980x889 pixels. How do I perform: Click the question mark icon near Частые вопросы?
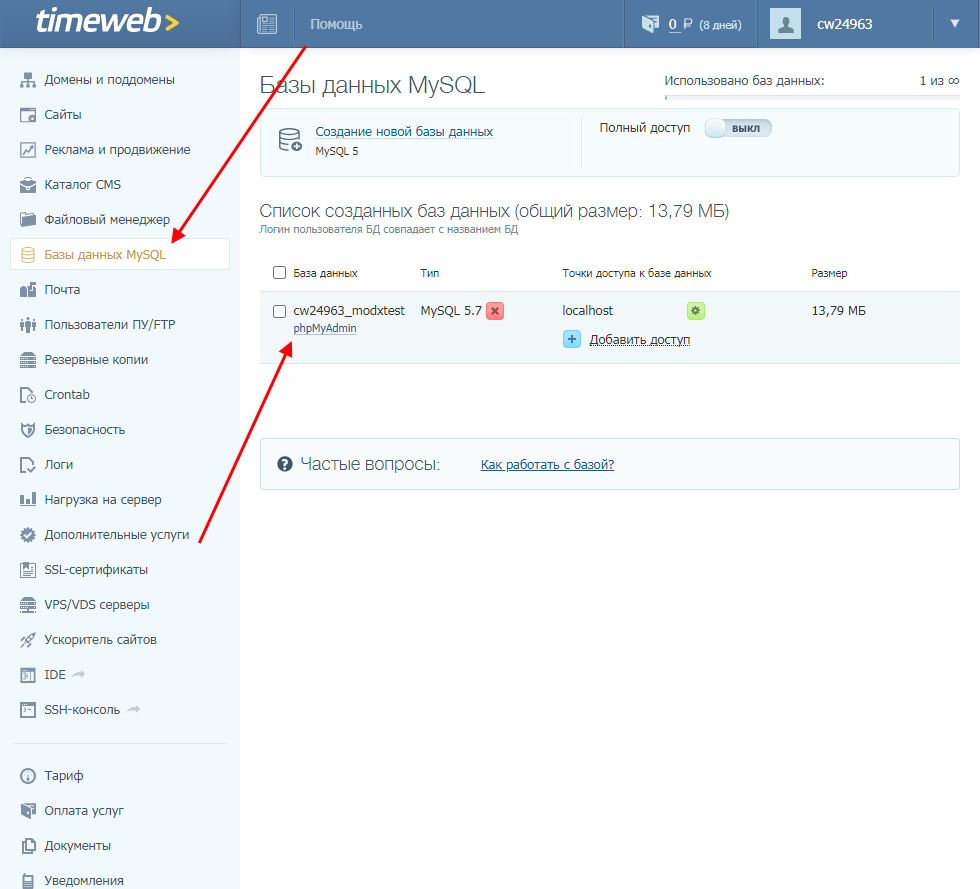(286, 463)
